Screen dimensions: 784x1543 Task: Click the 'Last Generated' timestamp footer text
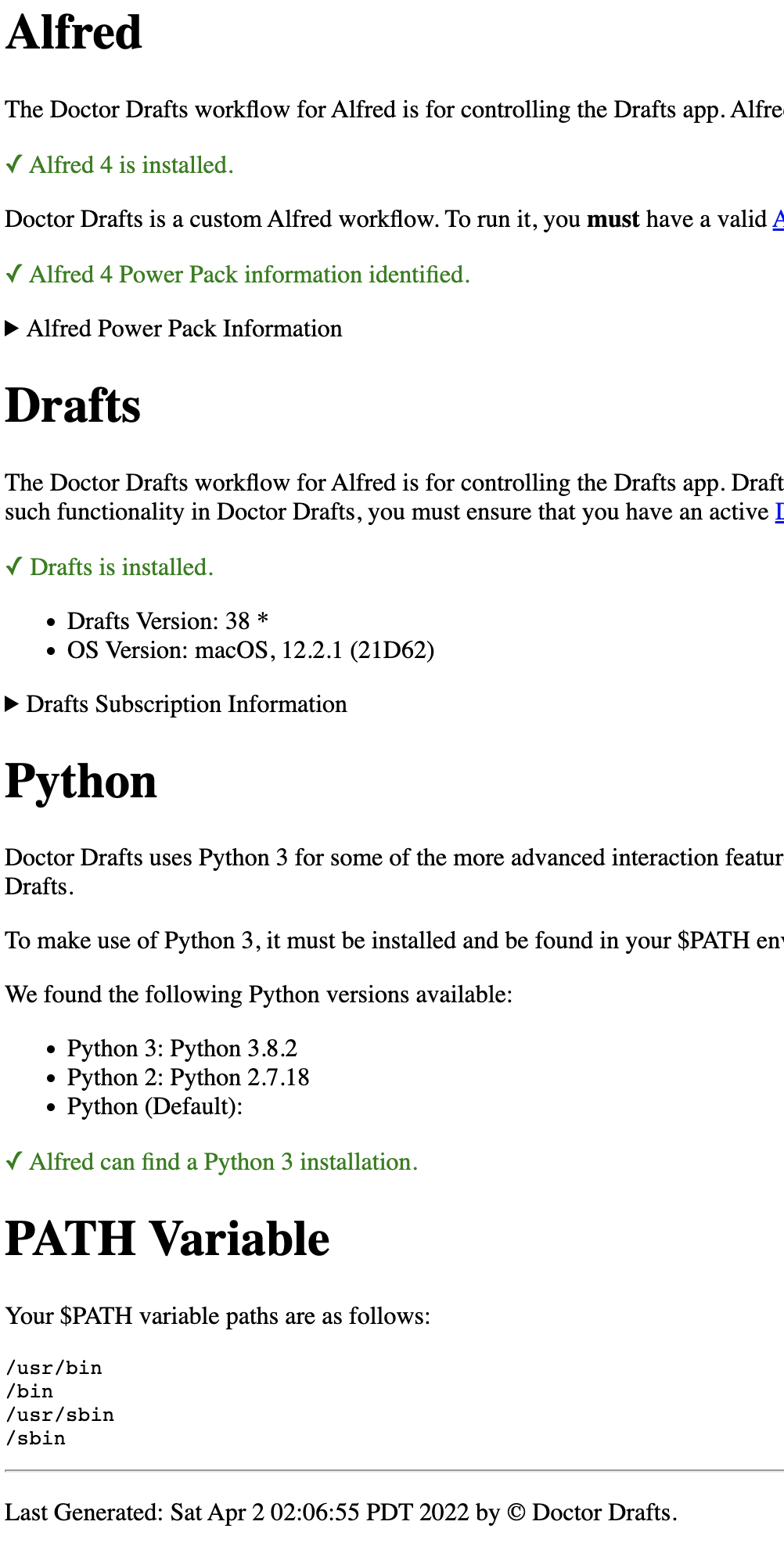(341, 1512)
